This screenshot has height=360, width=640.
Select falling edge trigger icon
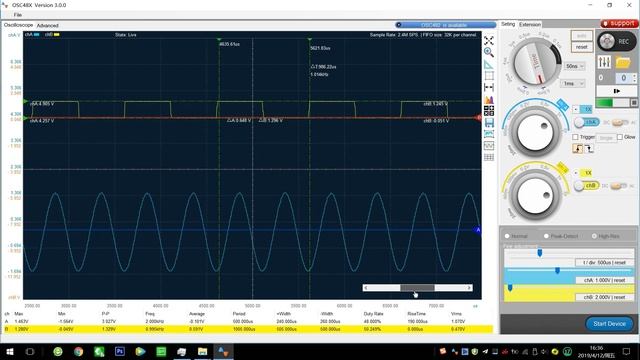coord(589,149)
